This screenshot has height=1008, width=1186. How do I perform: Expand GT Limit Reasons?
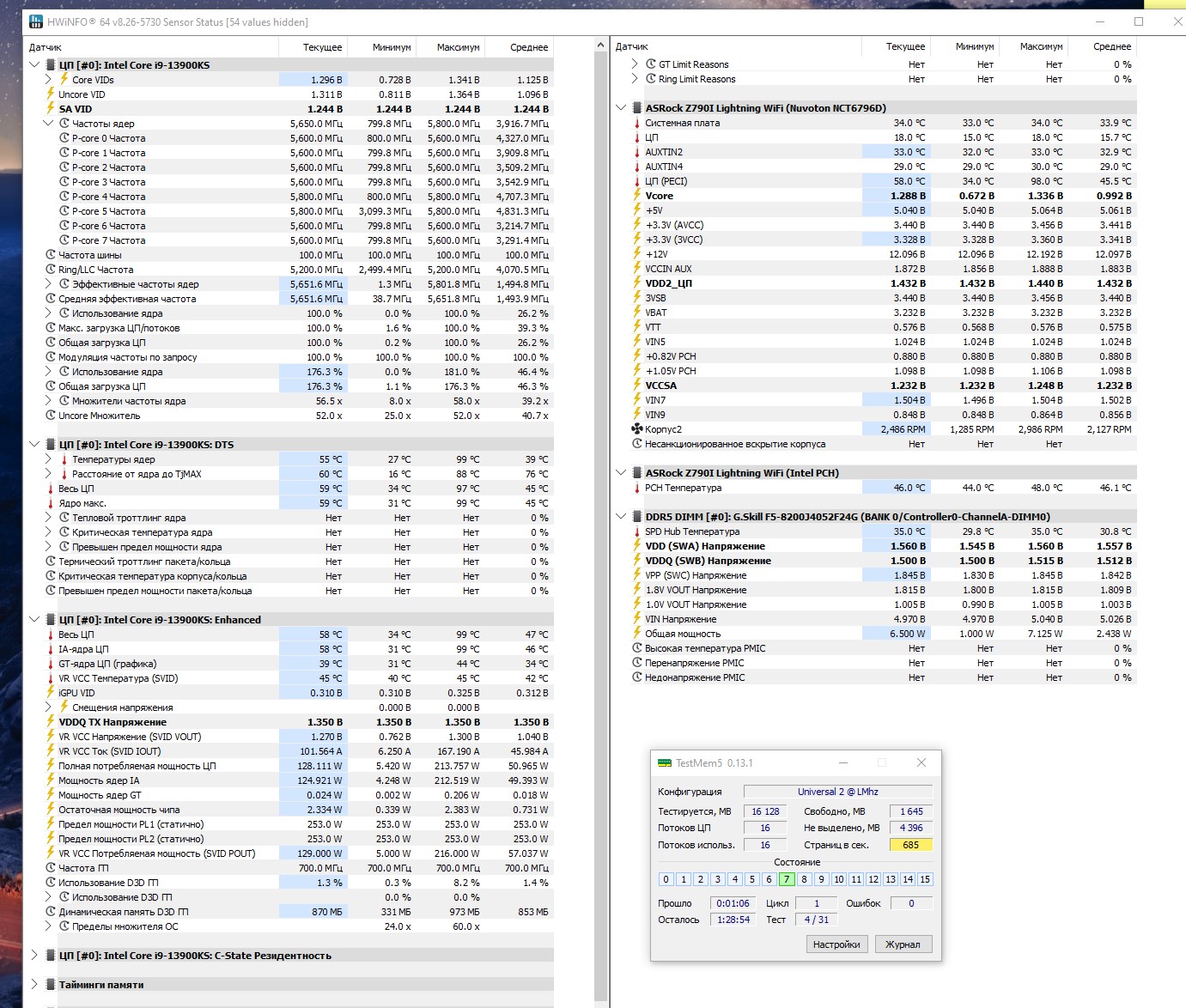636,64
